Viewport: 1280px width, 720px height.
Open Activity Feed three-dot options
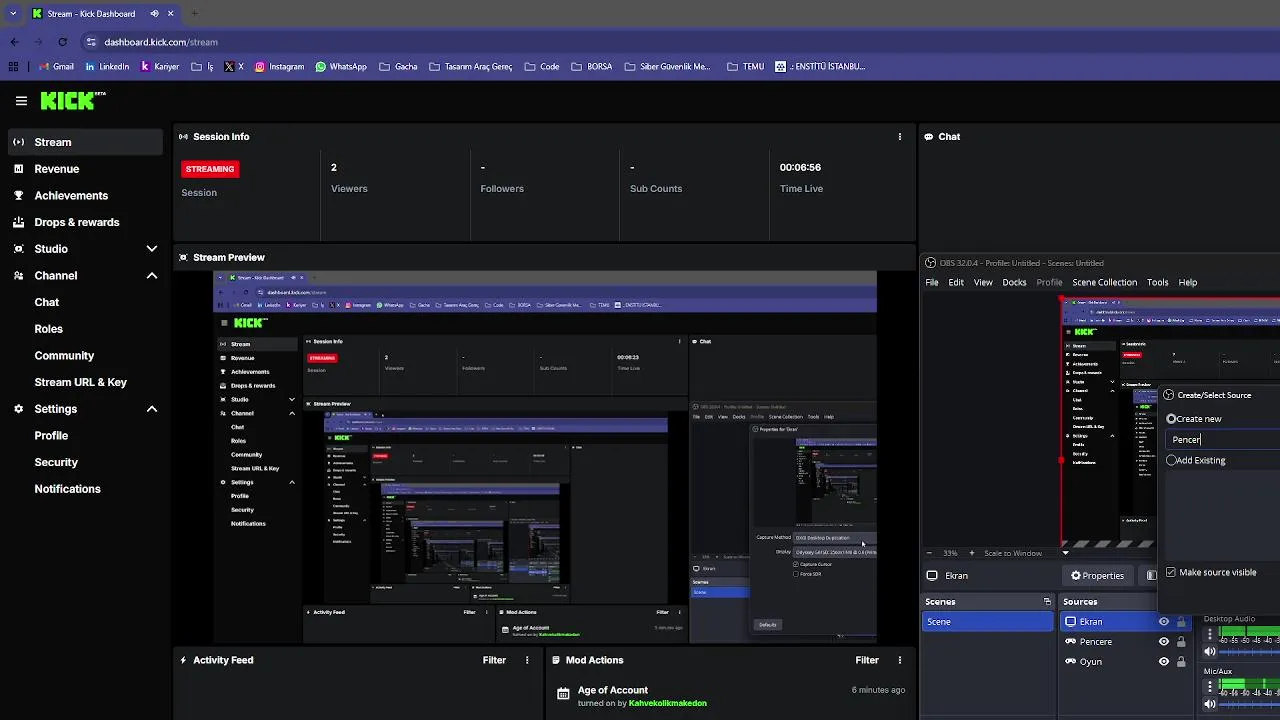pyautogui.click(x=527, y=660)
